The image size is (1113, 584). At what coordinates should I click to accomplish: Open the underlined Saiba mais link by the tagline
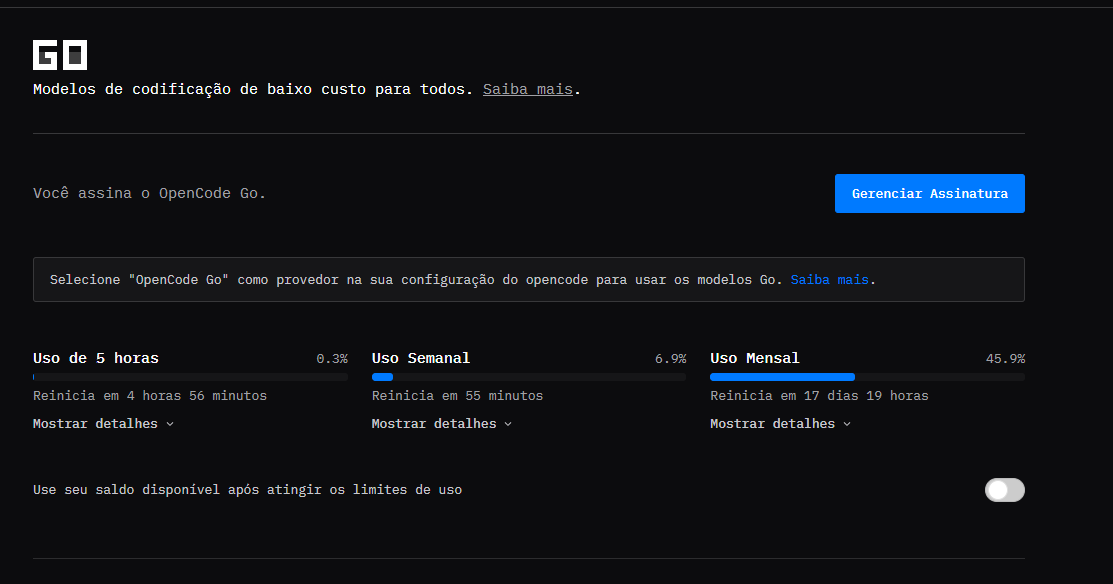[527, 89]
